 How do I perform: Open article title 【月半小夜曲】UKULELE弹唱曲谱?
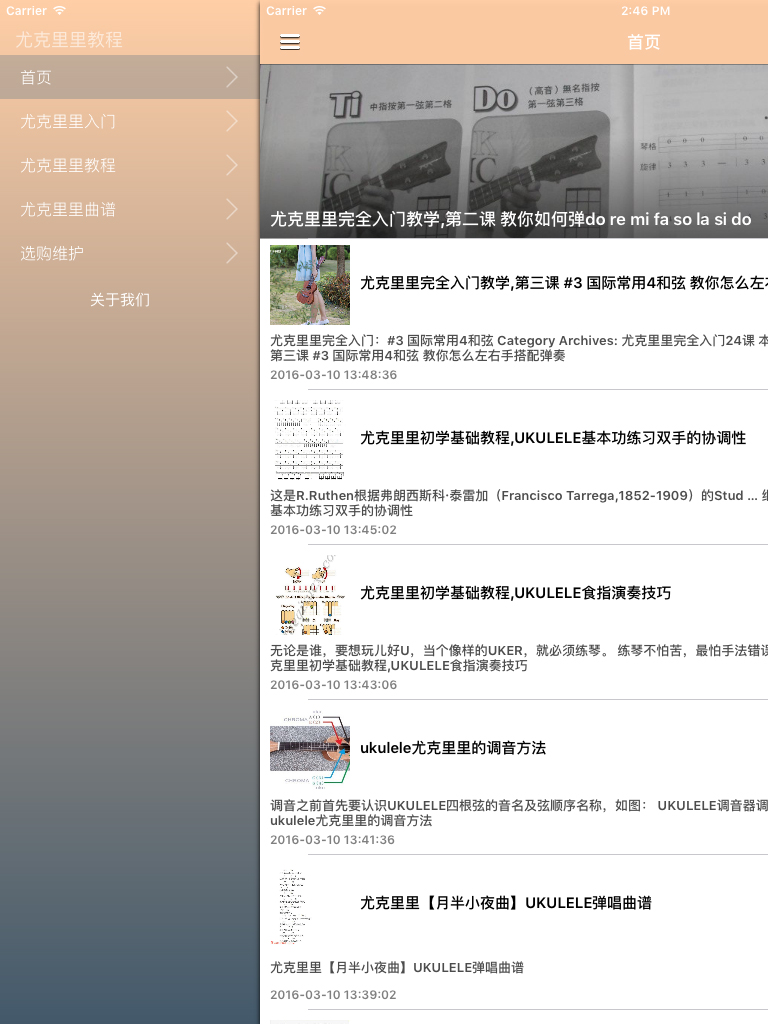506,903
